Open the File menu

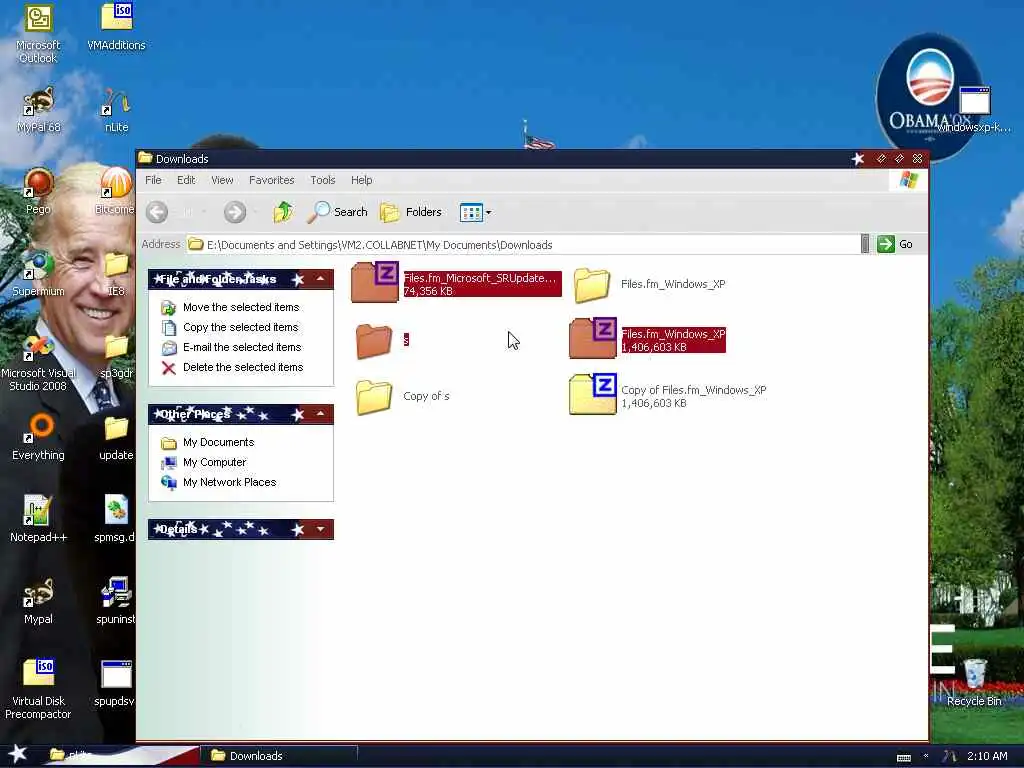tap(153, 180)
